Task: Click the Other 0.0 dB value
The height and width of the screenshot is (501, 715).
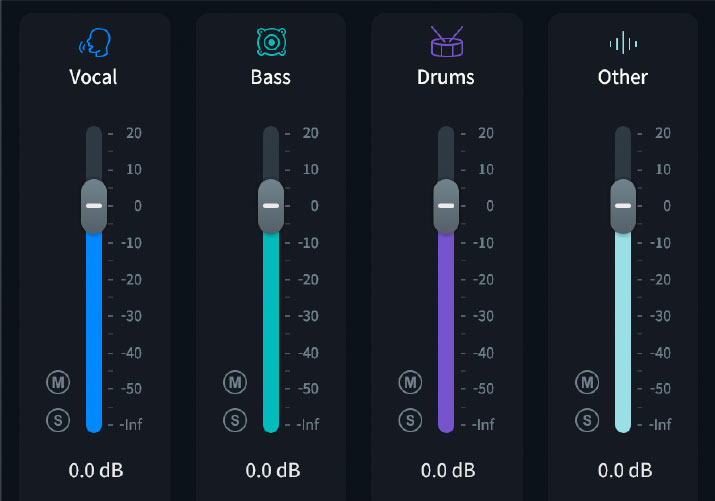Action: [625, 469]
